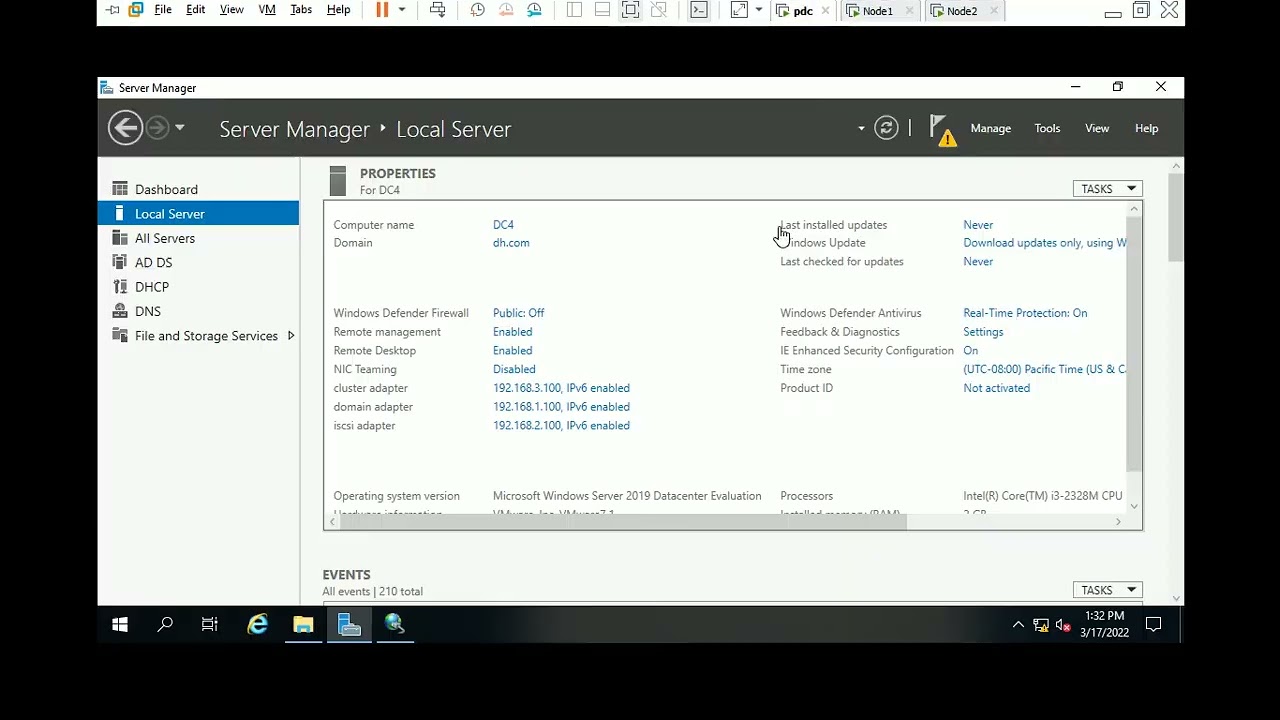
Task: Open Properties TASKS dropdown
Action: (x=1107, y=189)
